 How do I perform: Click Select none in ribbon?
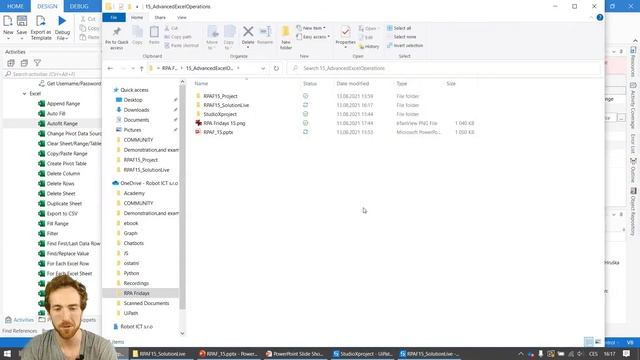[401, 37]
